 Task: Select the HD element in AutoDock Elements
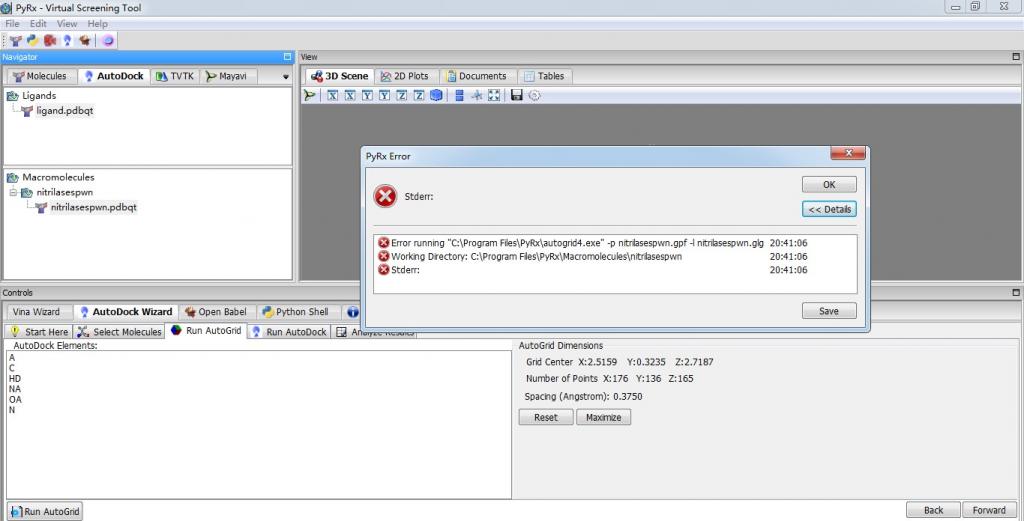click(15, 379)
